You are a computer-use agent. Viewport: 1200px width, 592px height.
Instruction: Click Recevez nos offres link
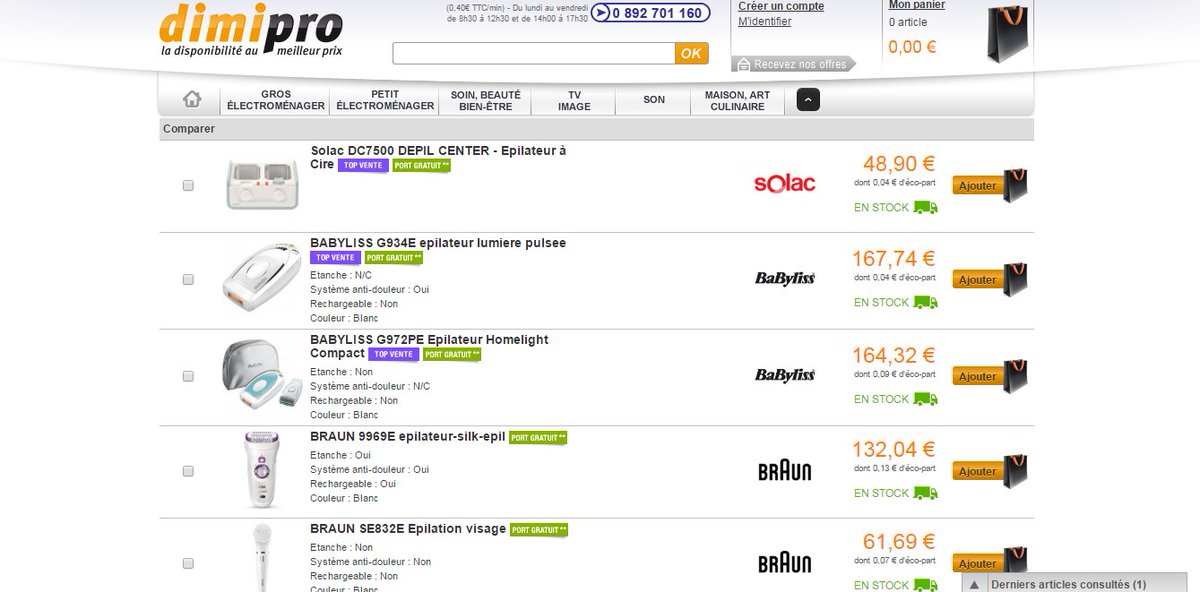796,64
